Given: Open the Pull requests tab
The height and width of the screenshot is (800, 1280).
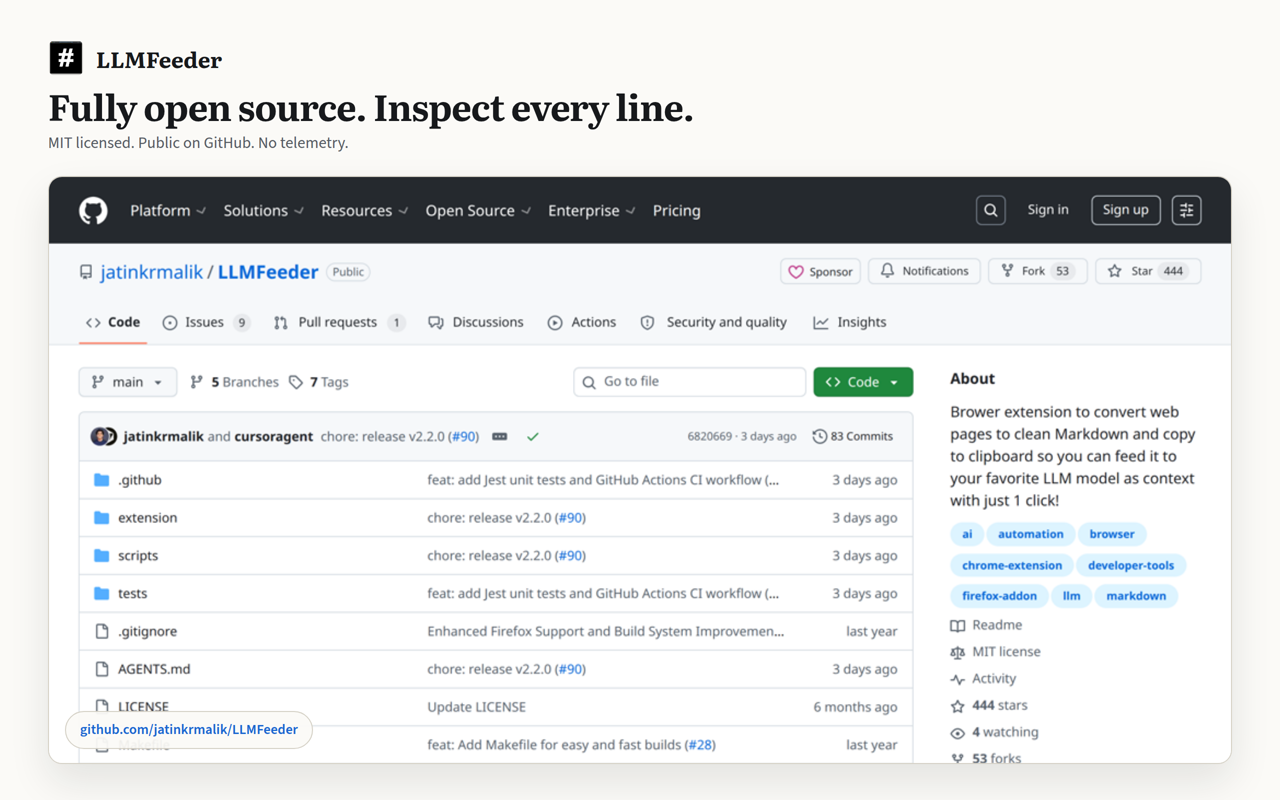Looking at the screenshot, I should pyautogui.click(x=339, y=322).
